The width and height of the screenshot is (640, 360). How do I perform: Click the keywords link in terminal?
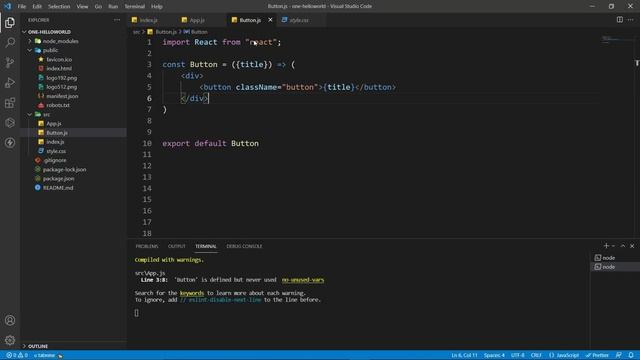pos(192,293)
